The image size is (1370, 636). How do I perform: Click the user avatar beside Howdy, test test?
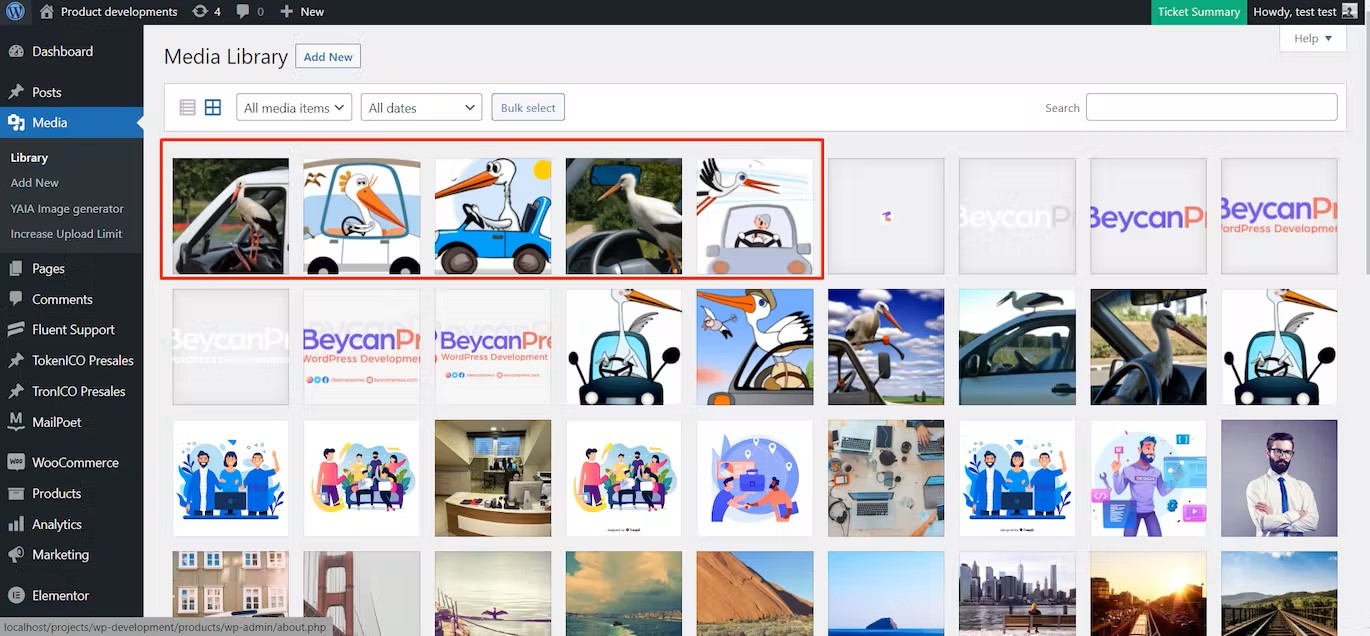(1350, 12)
